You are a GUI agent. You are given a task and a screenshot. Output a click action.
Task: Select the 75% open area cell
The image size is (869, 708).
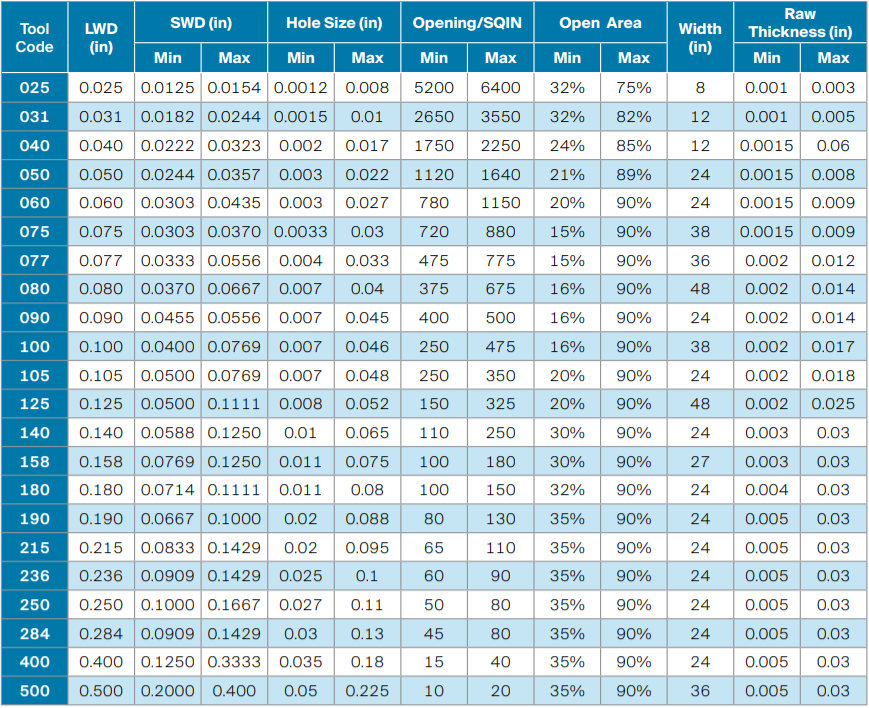coord(633,88)
